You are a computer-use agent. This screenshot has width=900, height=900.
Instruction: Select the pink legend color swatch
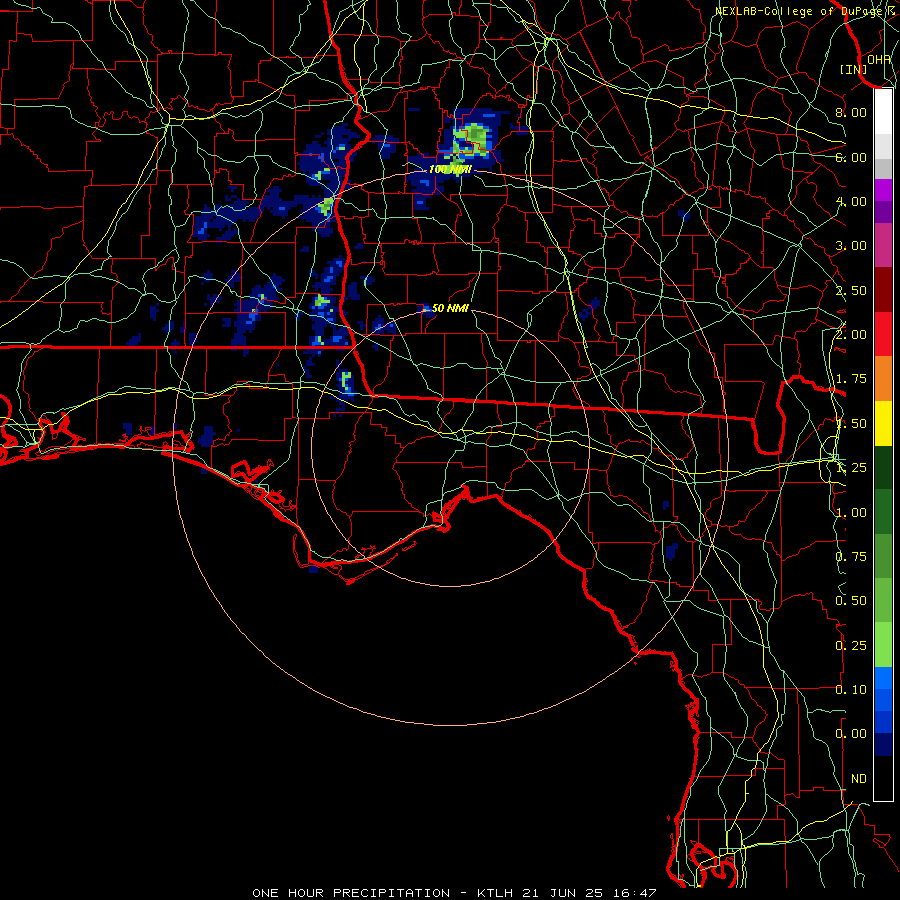883,246
